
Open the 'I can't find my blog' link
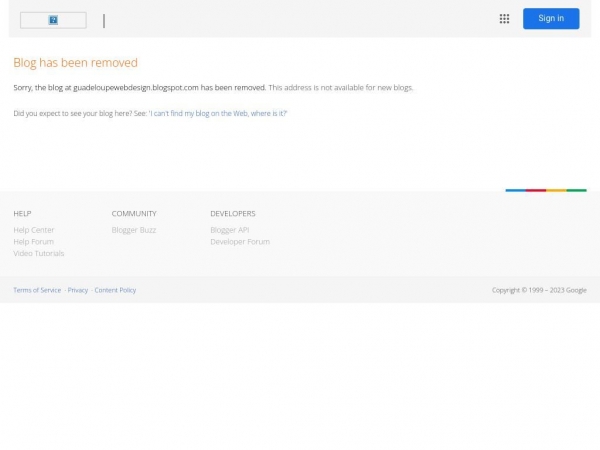coord(218,113)
